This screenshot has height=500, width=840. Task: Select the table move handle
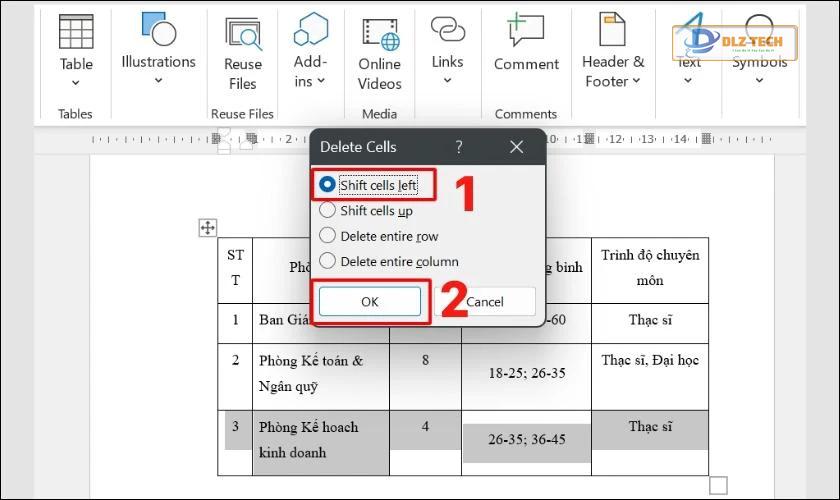[208, 228]
